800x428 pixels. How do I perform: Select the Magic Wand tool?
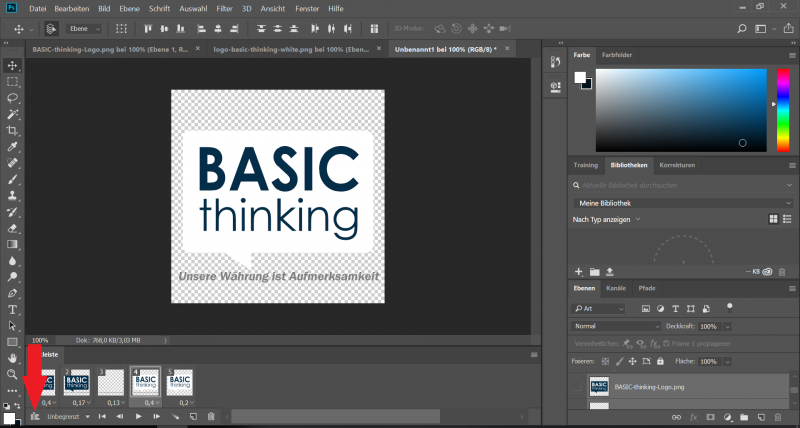click(x=13, y=114)
